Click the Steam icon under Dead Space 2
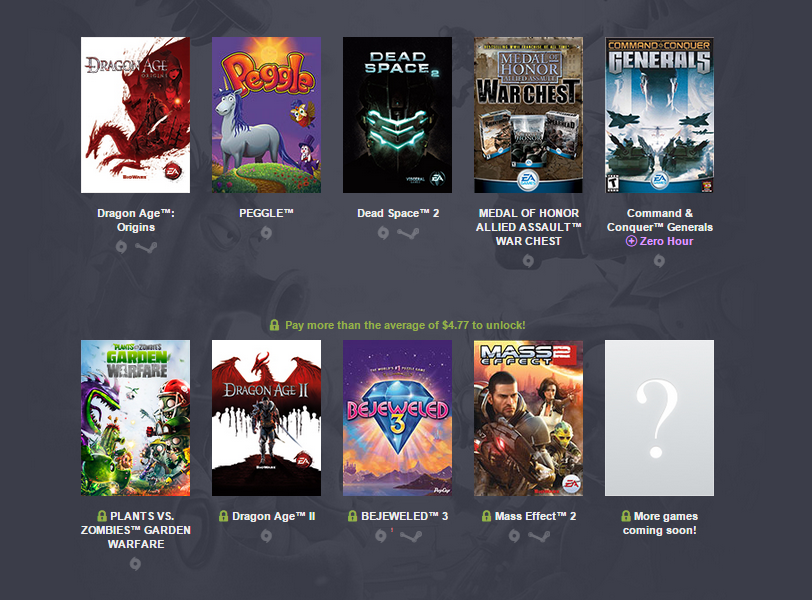The image size is (812, 600). coord(408,233)
